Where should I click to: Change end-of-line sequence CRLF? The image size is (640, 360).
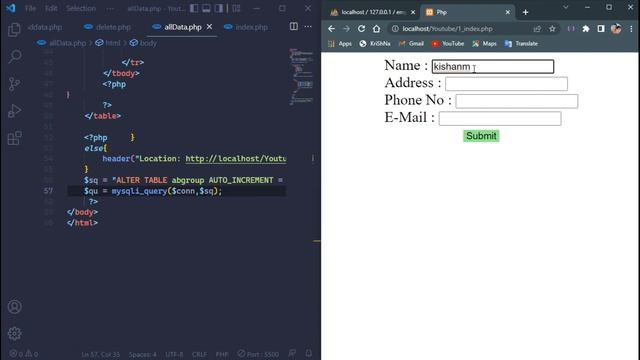(200, 354)
